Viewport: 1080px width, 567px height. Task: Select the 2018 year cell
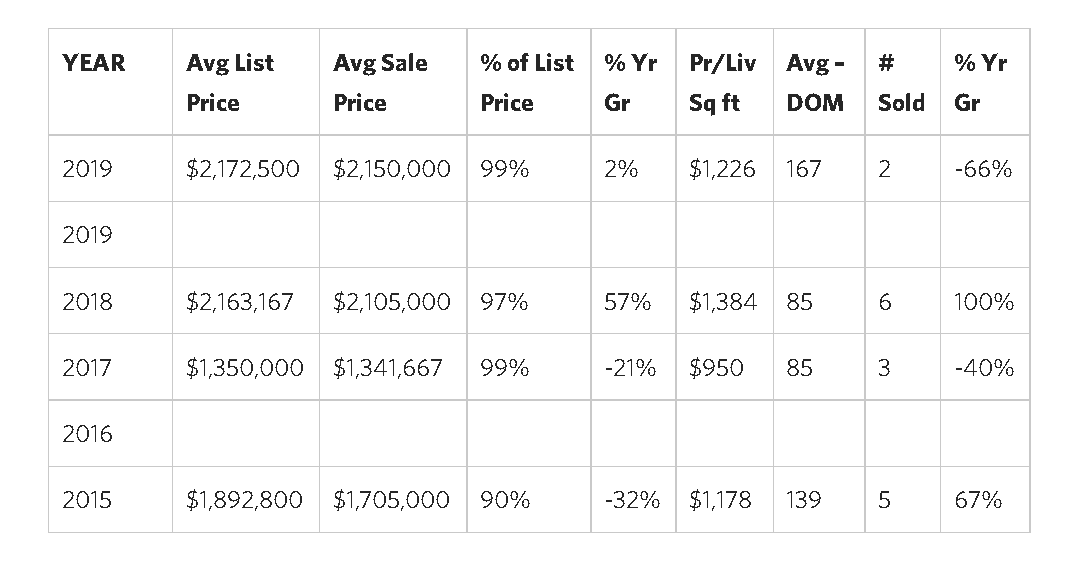tap(87, 301)
